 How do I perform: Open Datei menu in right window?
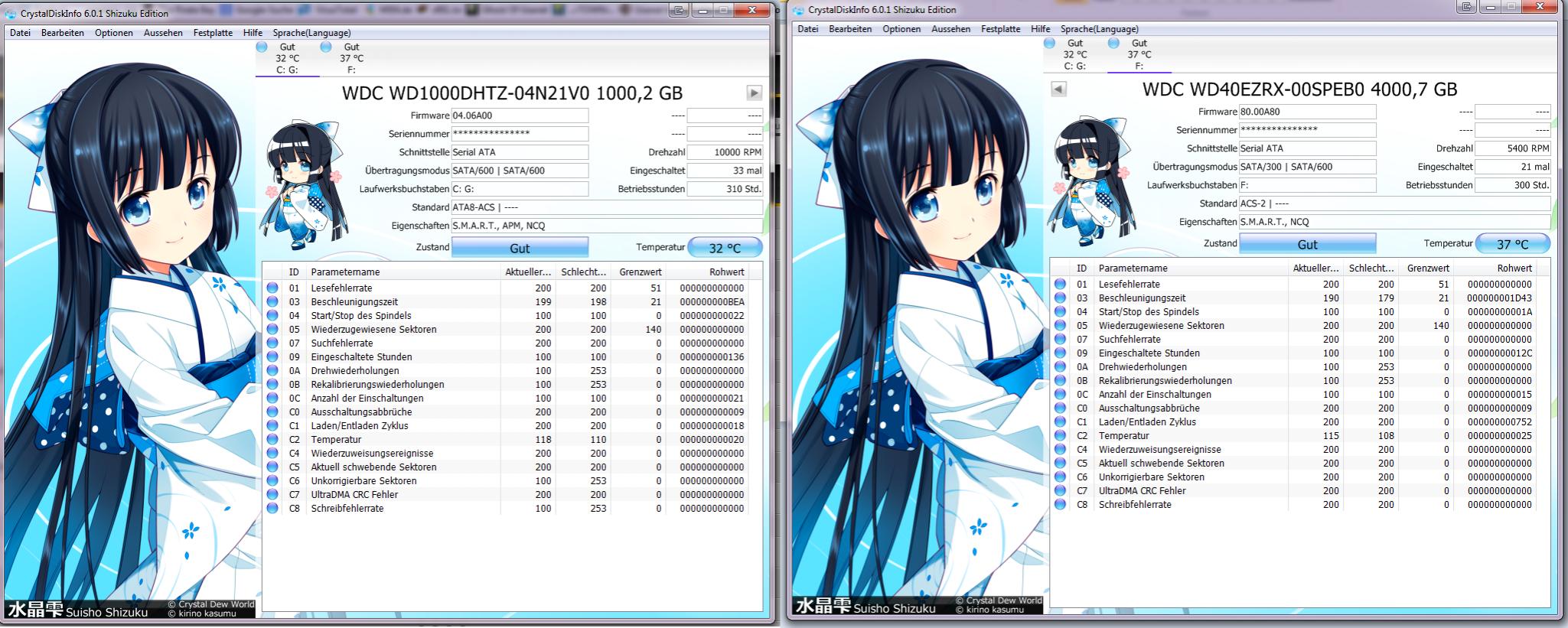[807, 29]
